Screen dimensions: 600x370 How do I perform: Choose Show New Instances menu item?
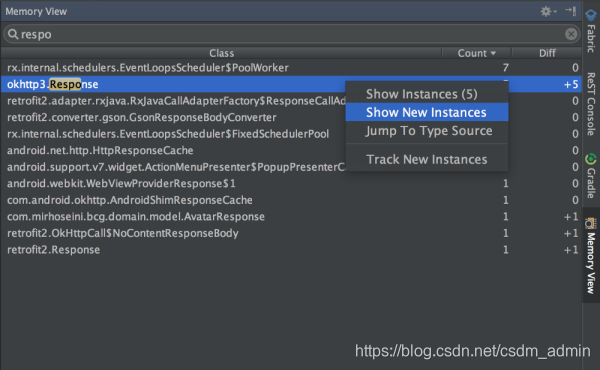point(427,112)
